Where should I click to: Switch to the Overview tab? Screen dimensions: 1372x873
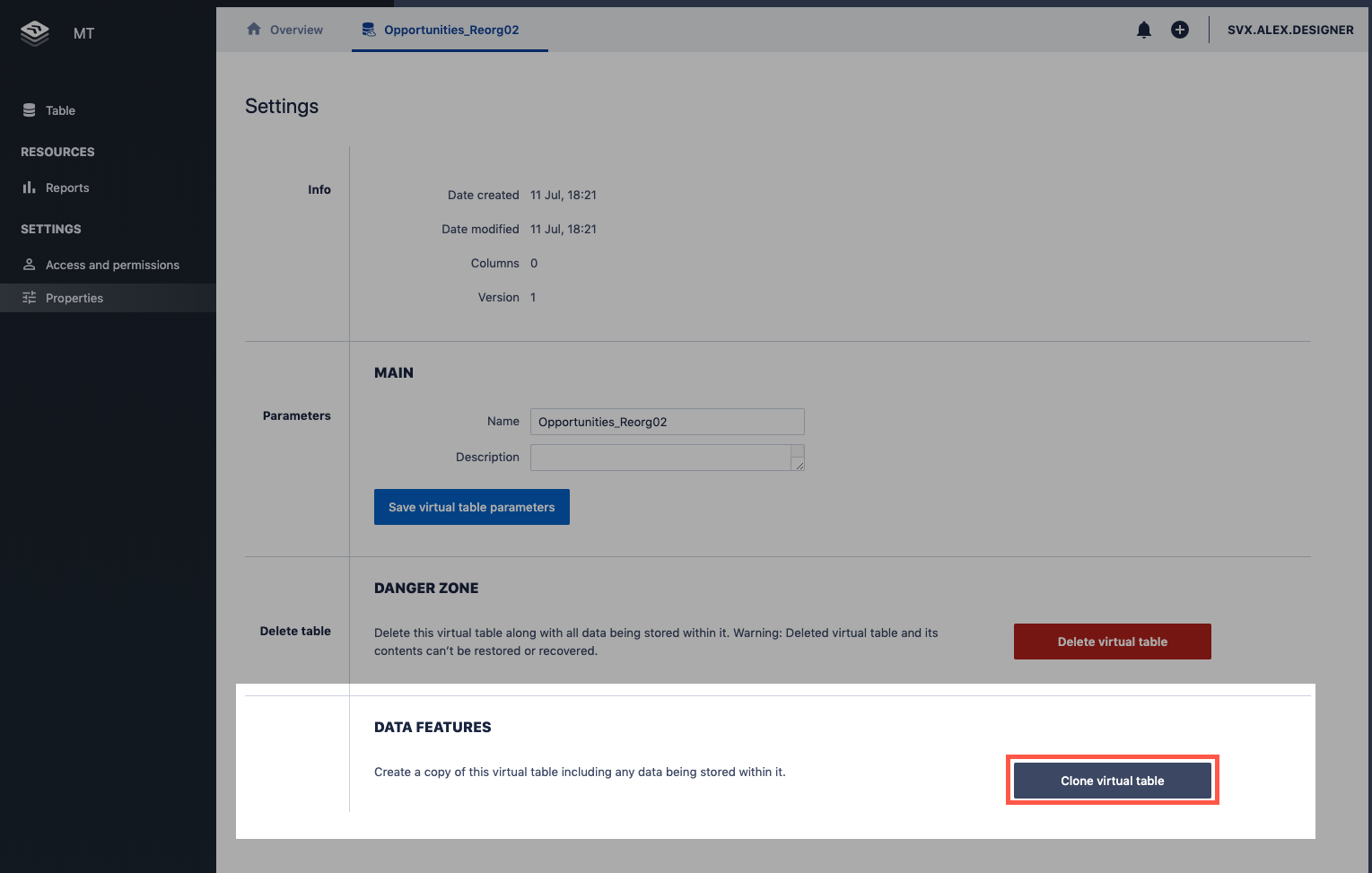295,30
